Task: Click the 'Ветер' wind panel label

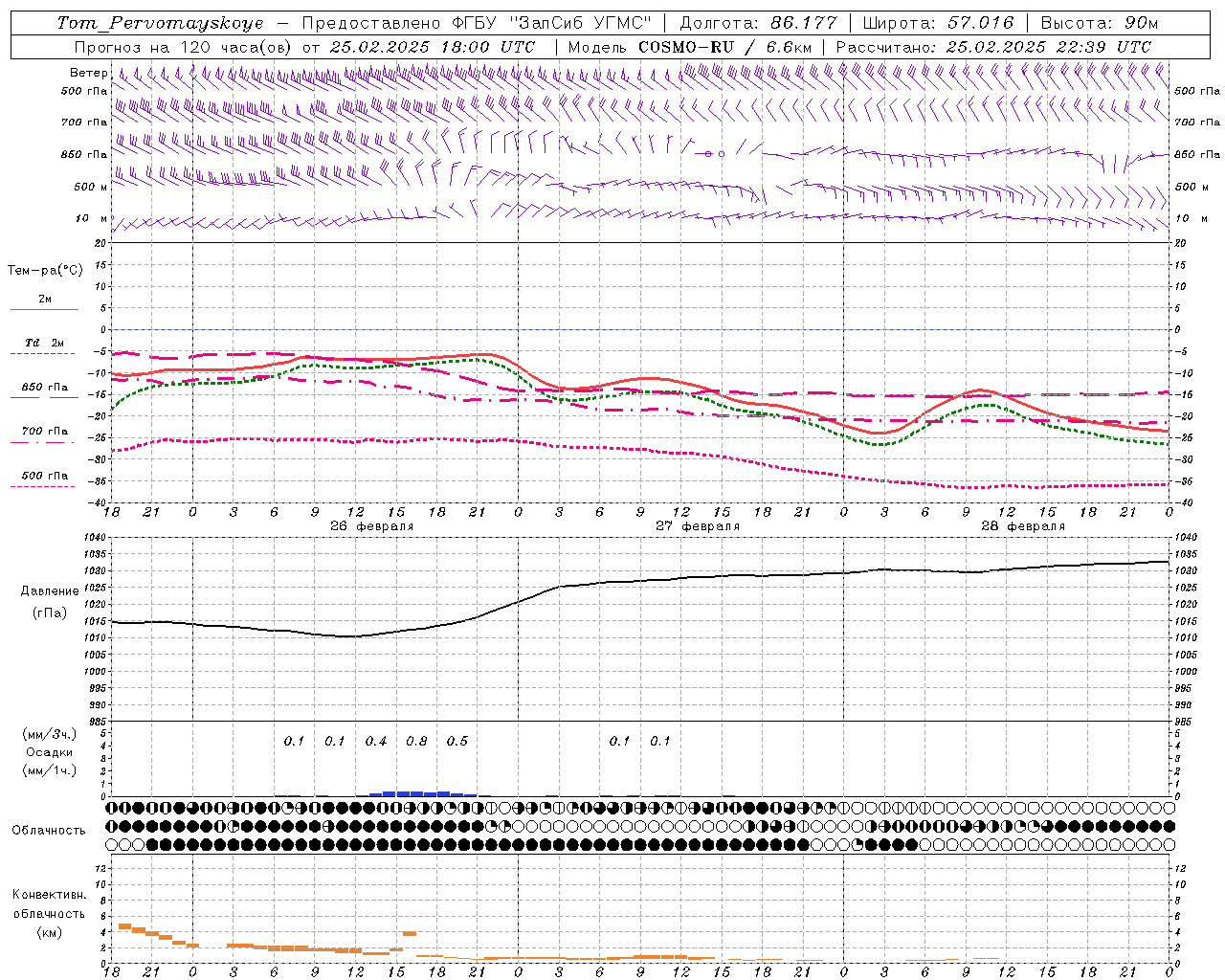Action: [88, 73]
